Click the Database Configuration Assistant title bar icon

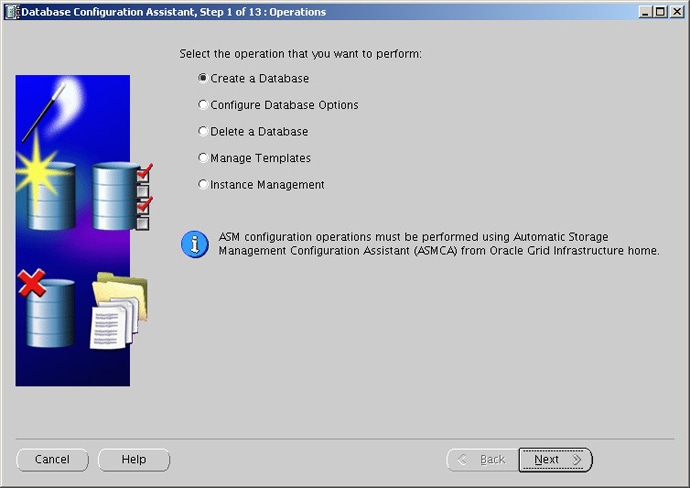12,11
